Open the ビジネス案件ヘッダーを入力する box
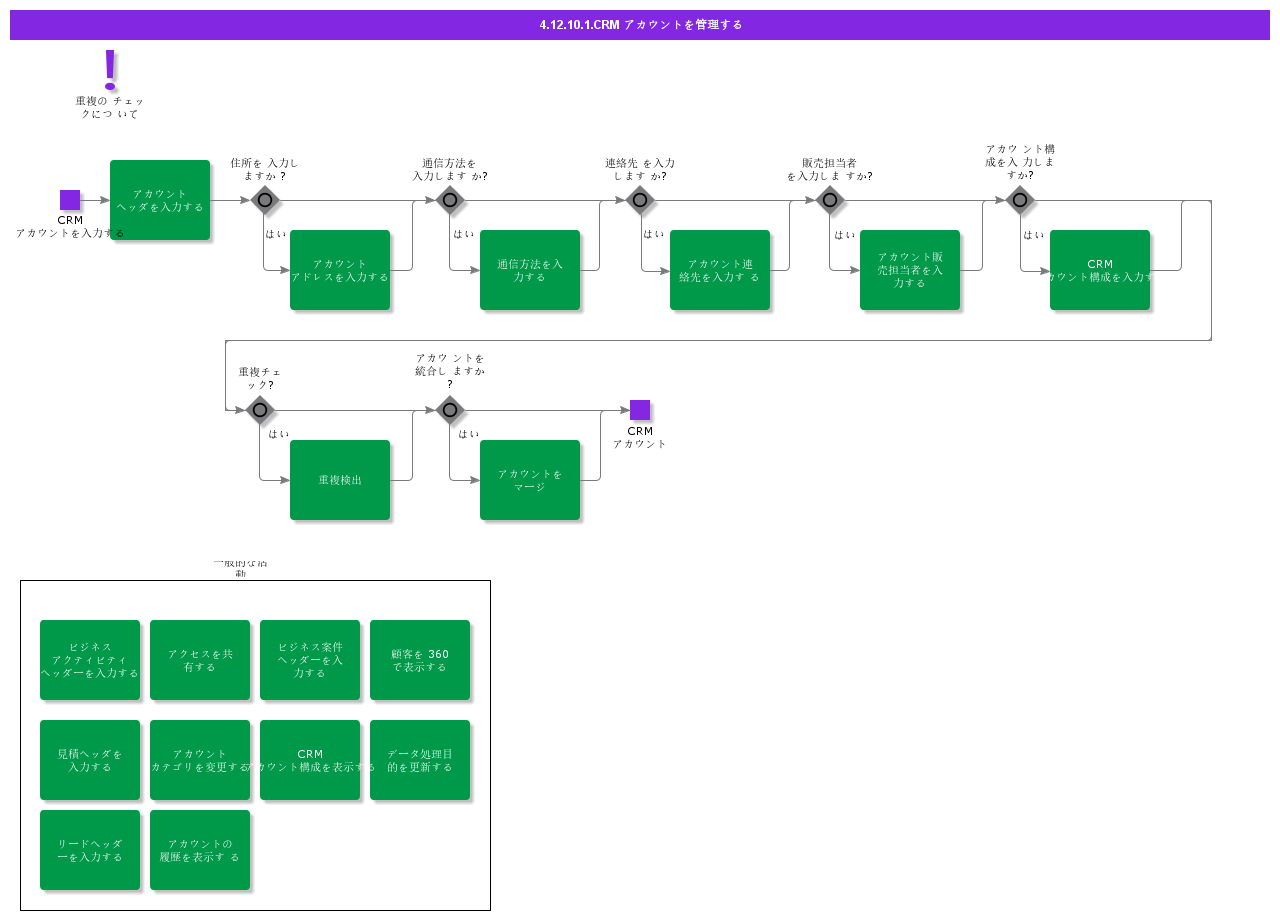Viewport: 1280px width, 920px height. (310, 660)
